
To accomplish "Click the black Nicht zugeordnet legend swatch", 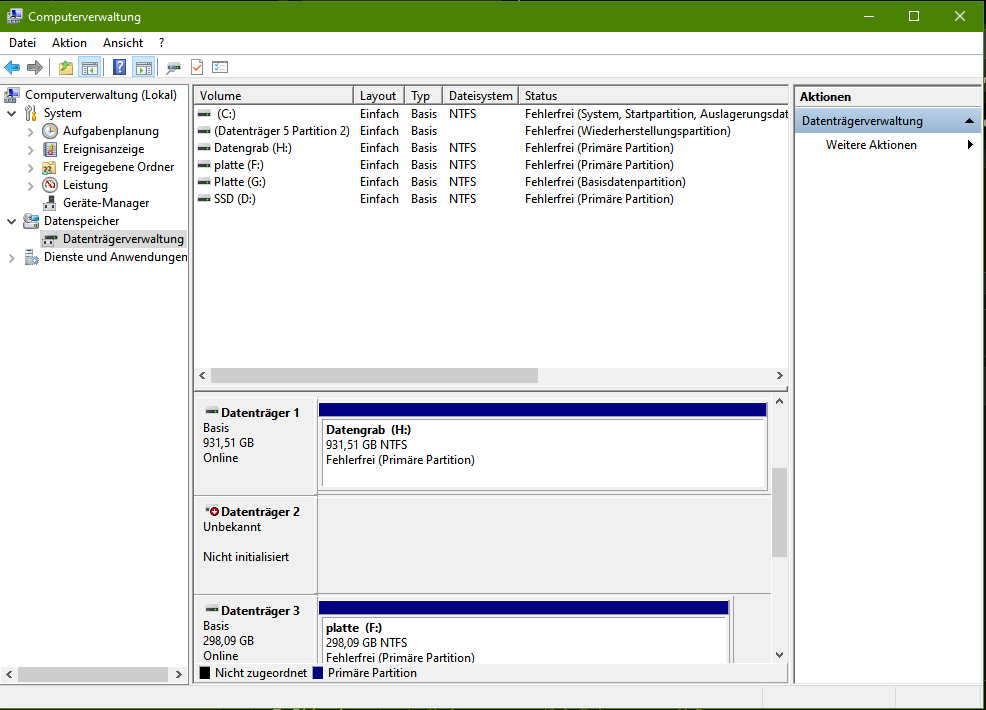I will (x=204, y=673).
